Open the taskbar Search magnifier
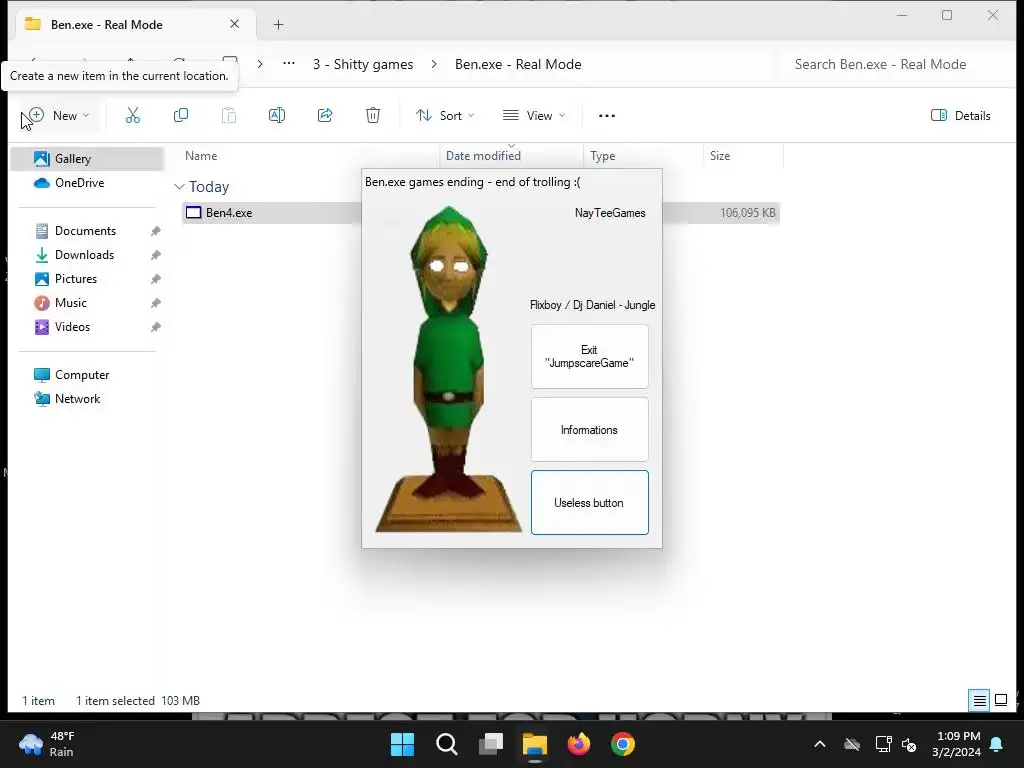 pyautogui.click(x=447, y=744)
